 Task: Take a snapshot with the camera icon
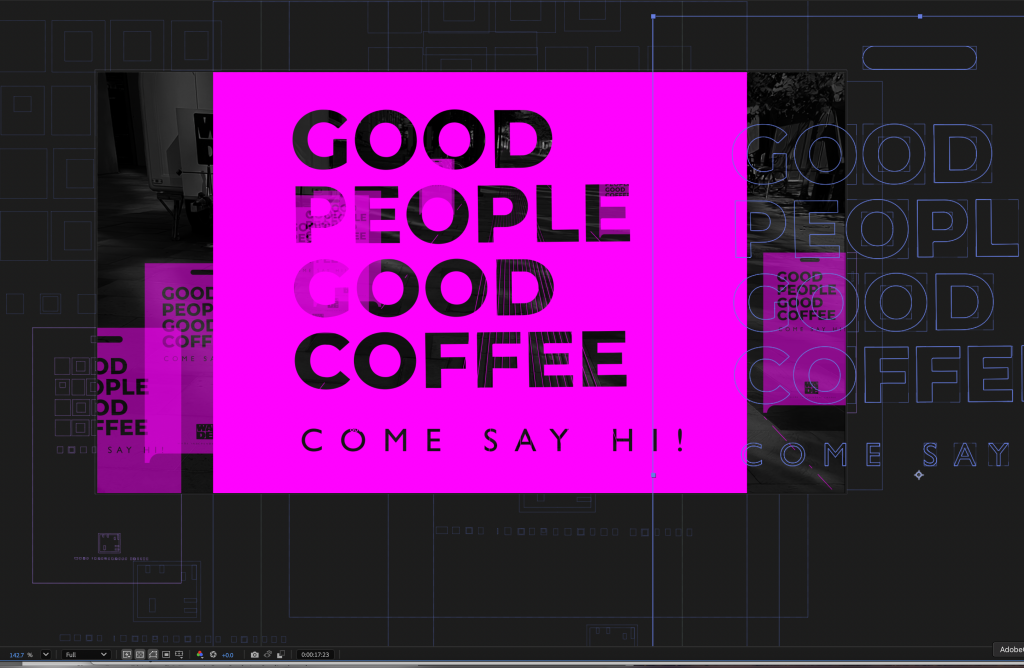pyautogui.click(x=255, y=654)
